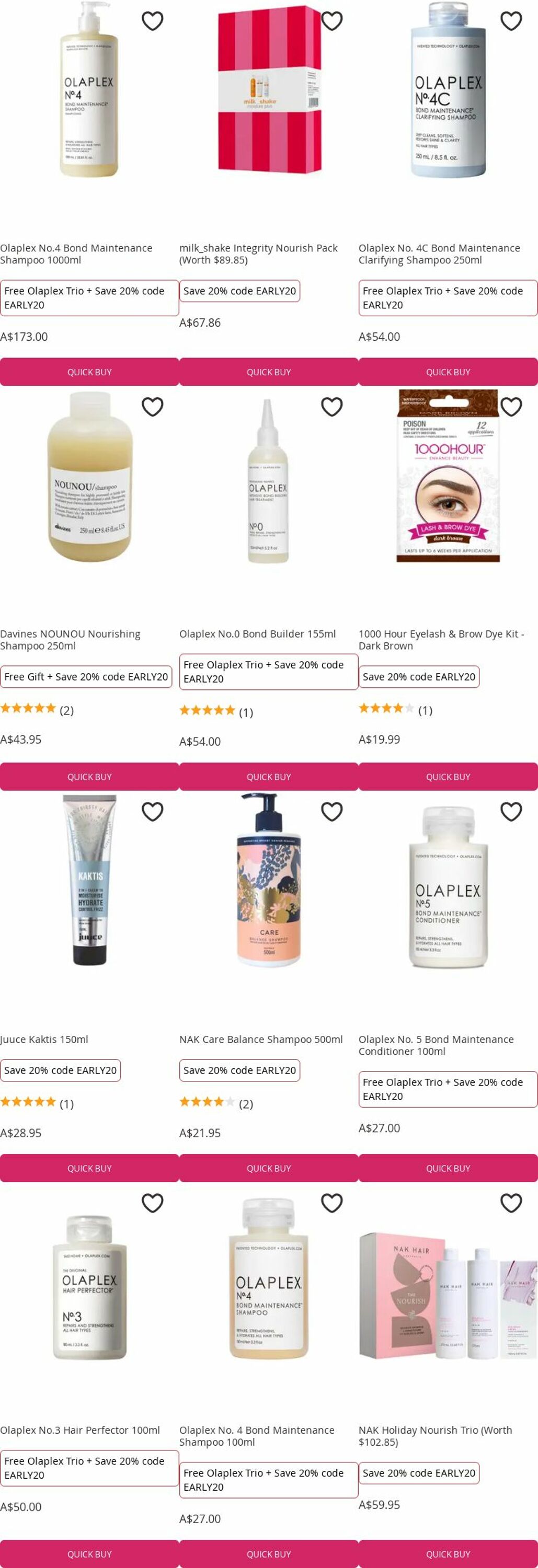Quick buy the Olaplex No. 4C Clarifying Shampoo
This screenshot has height=1568, width=538.
click(x=448, y=372)
